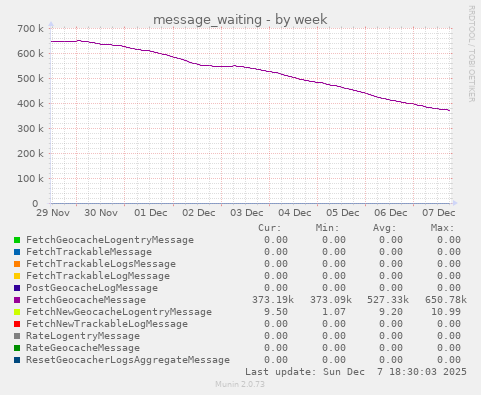Select the PostGeocacheLogMessage legend label
The height and width of the screenshot is (395, 481).
[x=92, y=288]
